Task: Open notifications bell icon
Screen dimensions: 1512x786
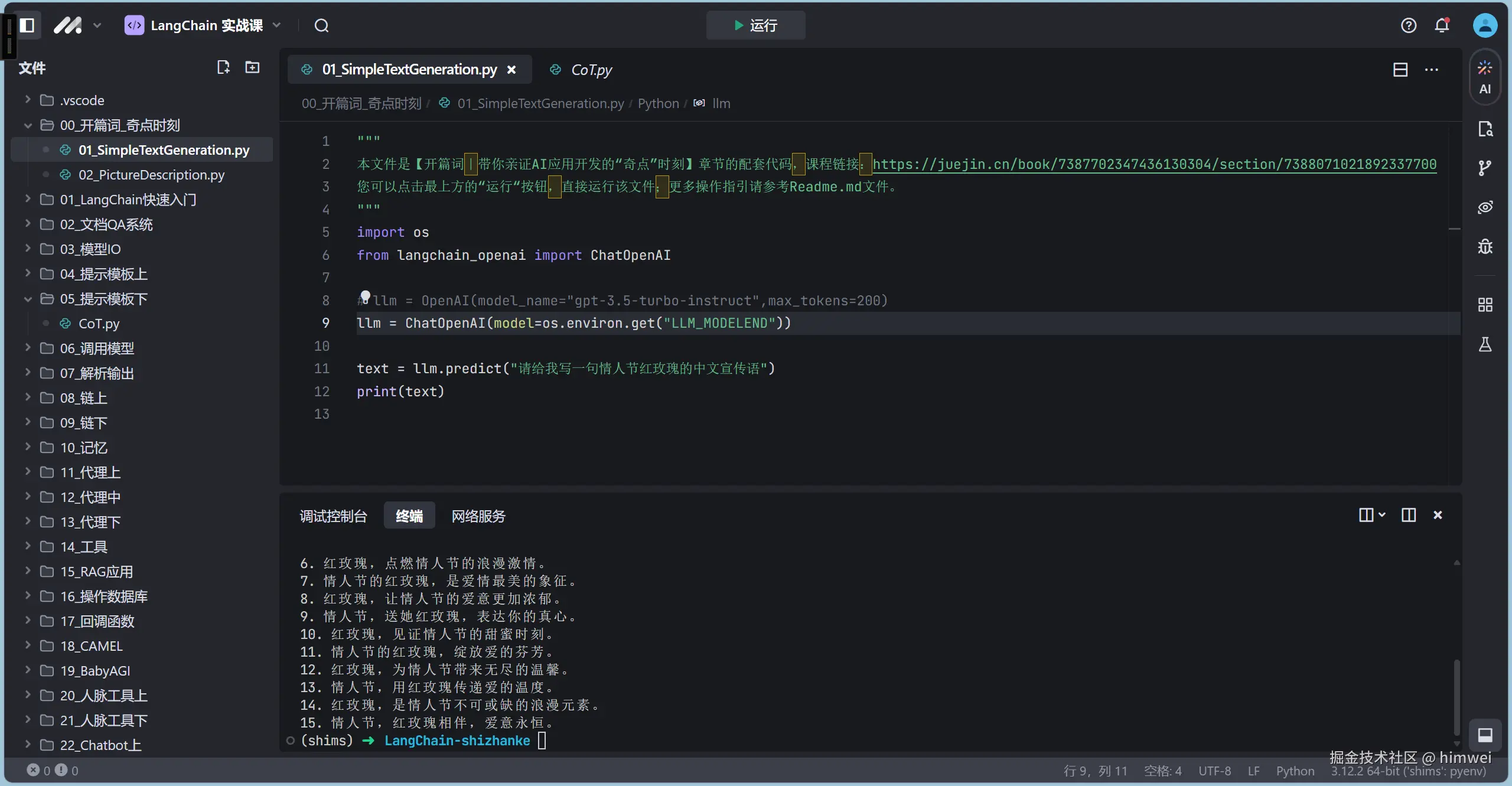Action: click(x=1442, y=25)
